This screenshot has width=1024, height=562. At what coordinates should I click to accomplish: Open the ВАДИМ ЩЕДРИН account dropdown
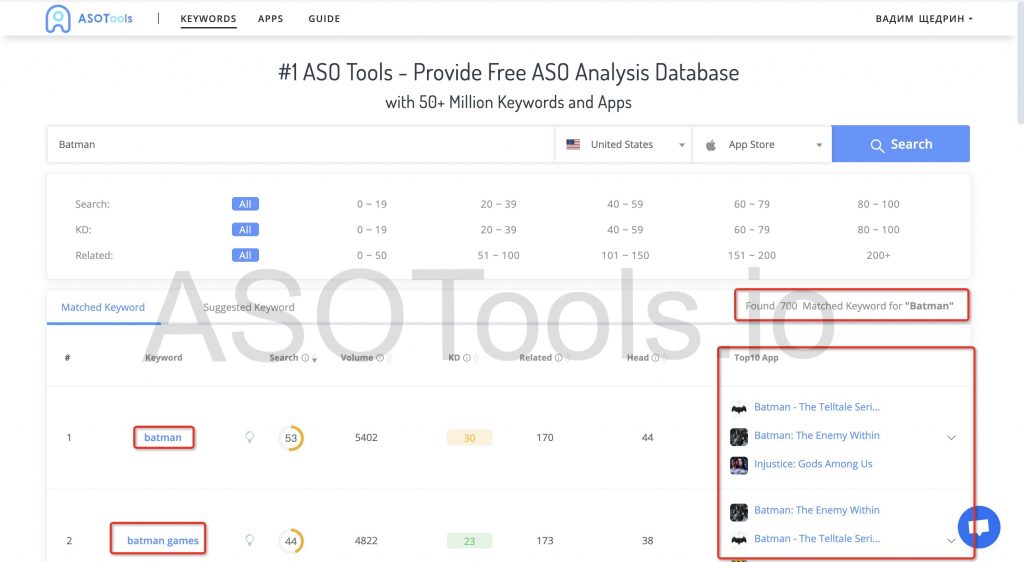point(923,18)
